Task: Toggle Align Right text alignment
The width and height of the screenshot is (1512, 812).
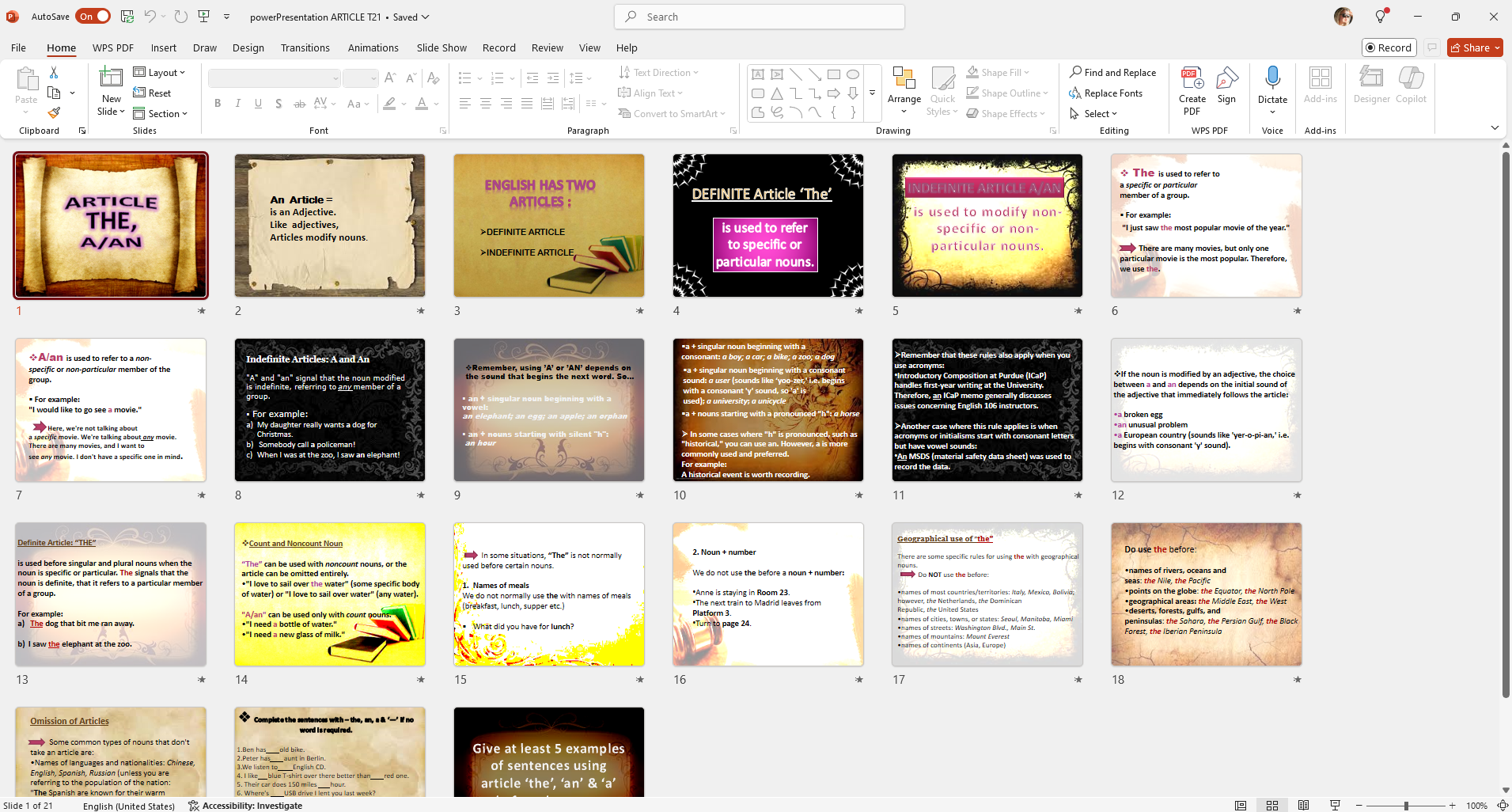Action: tap(506, 104)
